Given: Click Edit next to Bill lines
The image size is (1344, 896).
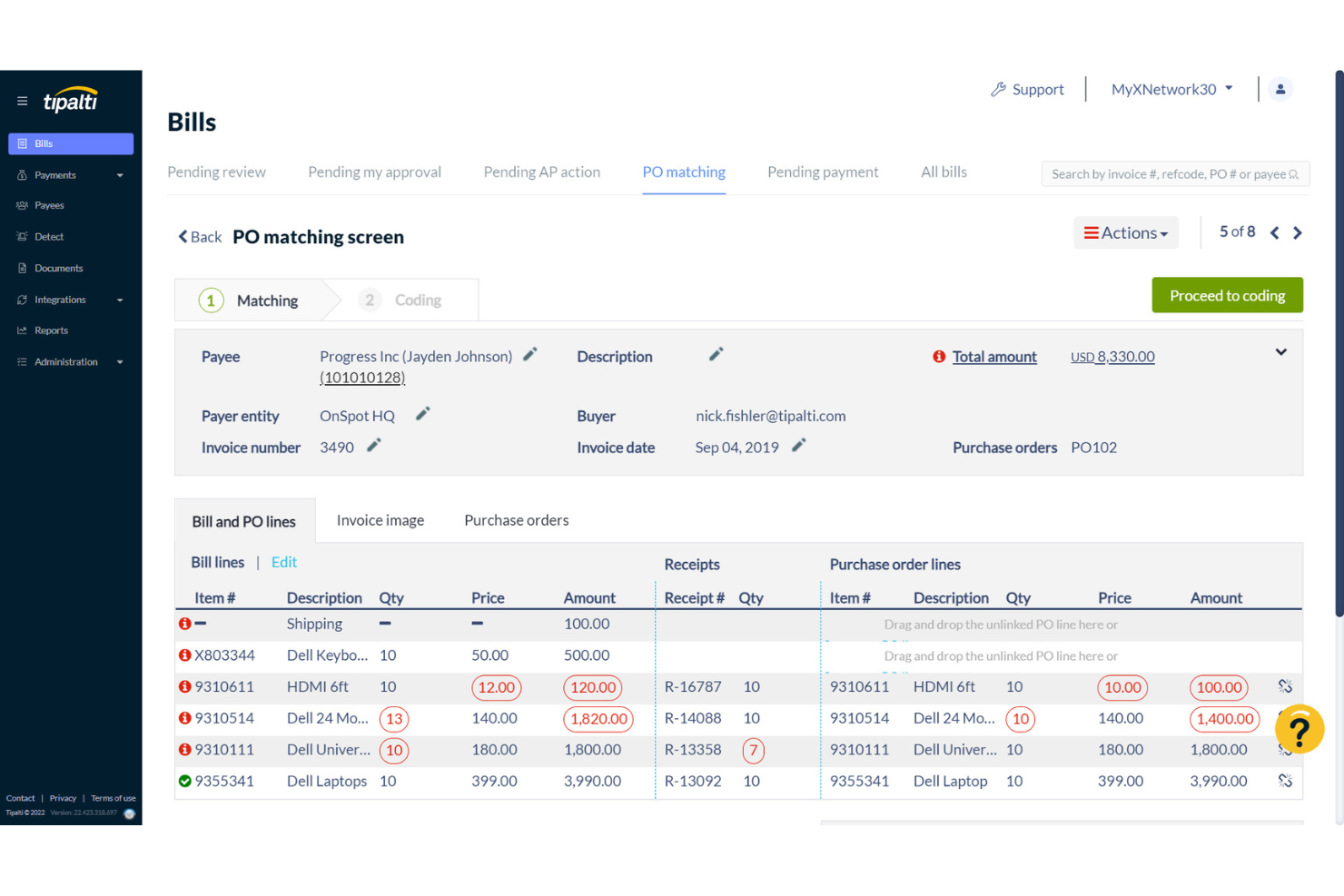Looking at the screenshot, I should [283, 562].
